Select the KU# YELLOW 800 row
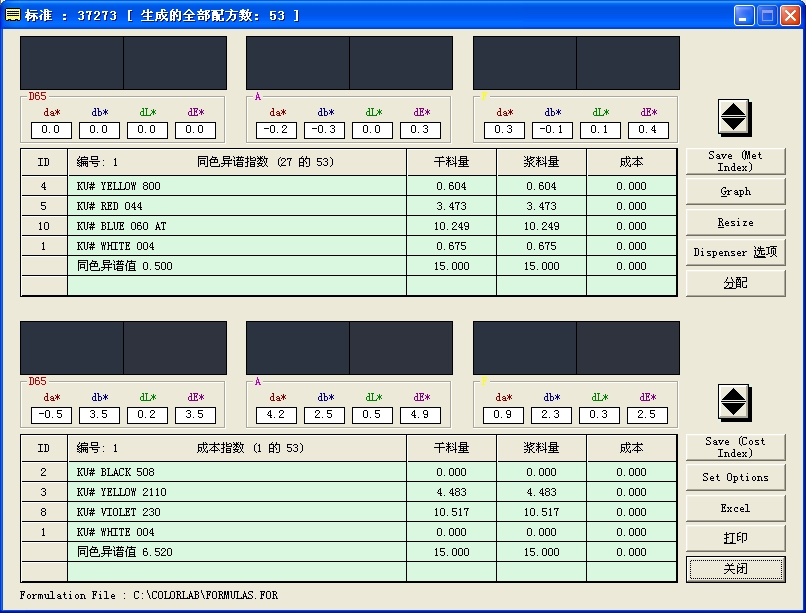The width and height of the screenshot is (806, 613). point(349,186)
